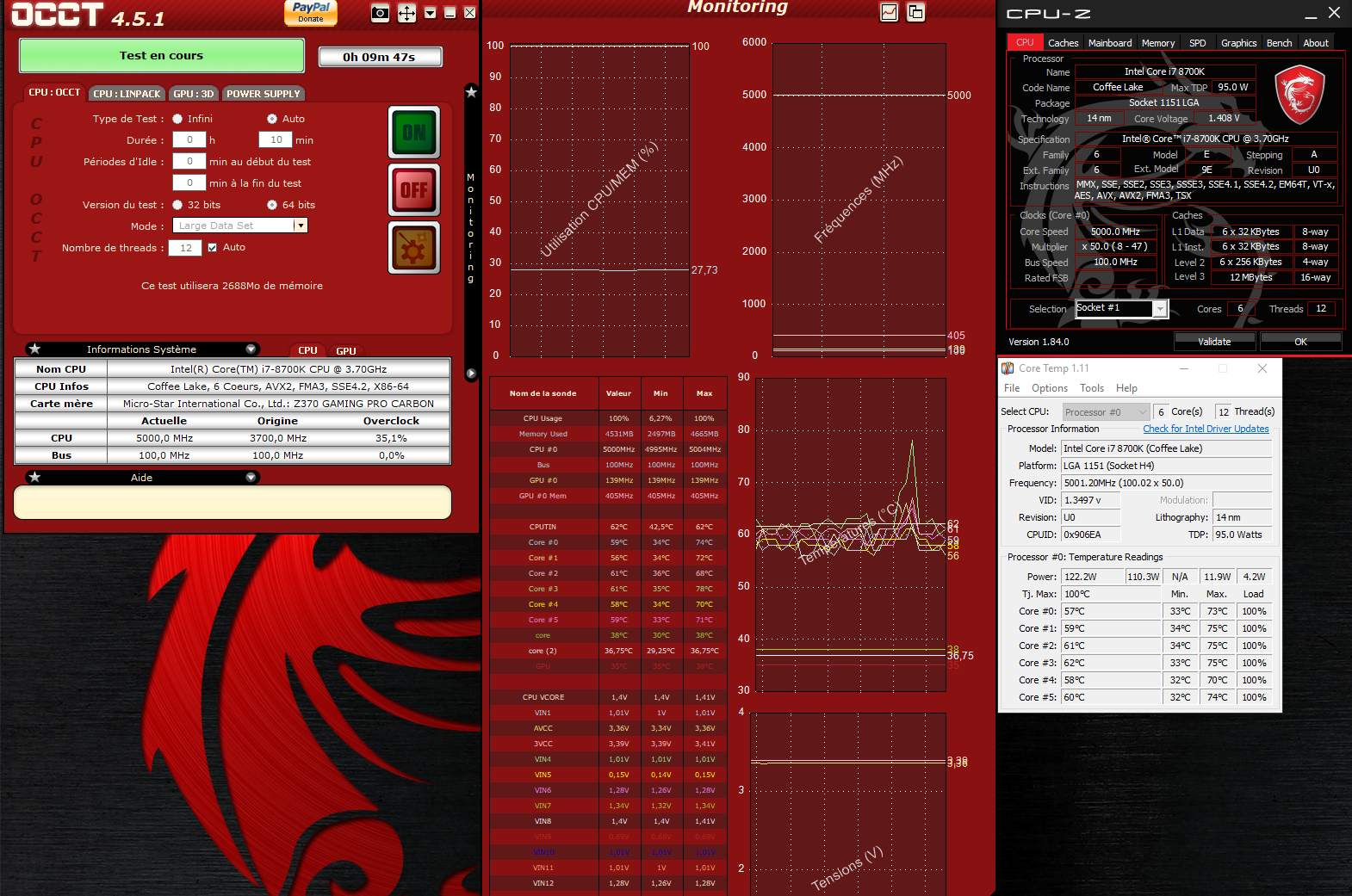Viewport: 1352px width, 896px height.
Task: Open Core Temp Help menu
Action: tap(1126, 388)
